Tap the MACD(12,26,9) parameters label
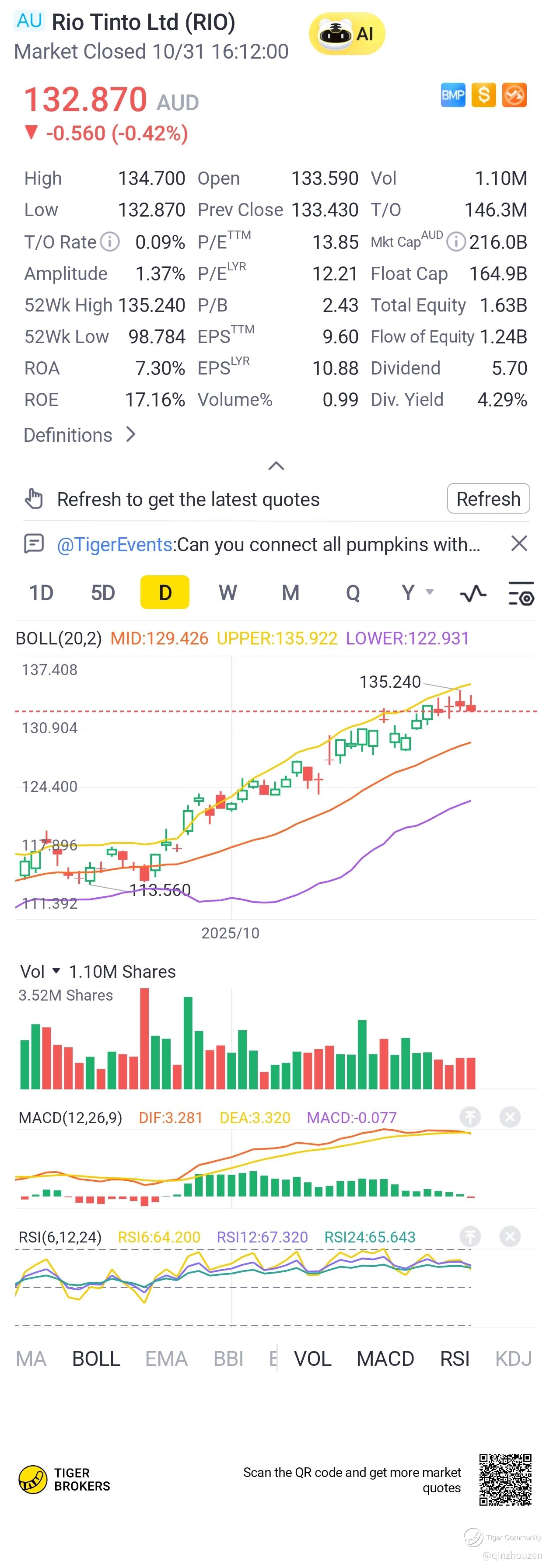Image resolution: width=553 pixels, height=1568 pixels. tap(70, 1117)
